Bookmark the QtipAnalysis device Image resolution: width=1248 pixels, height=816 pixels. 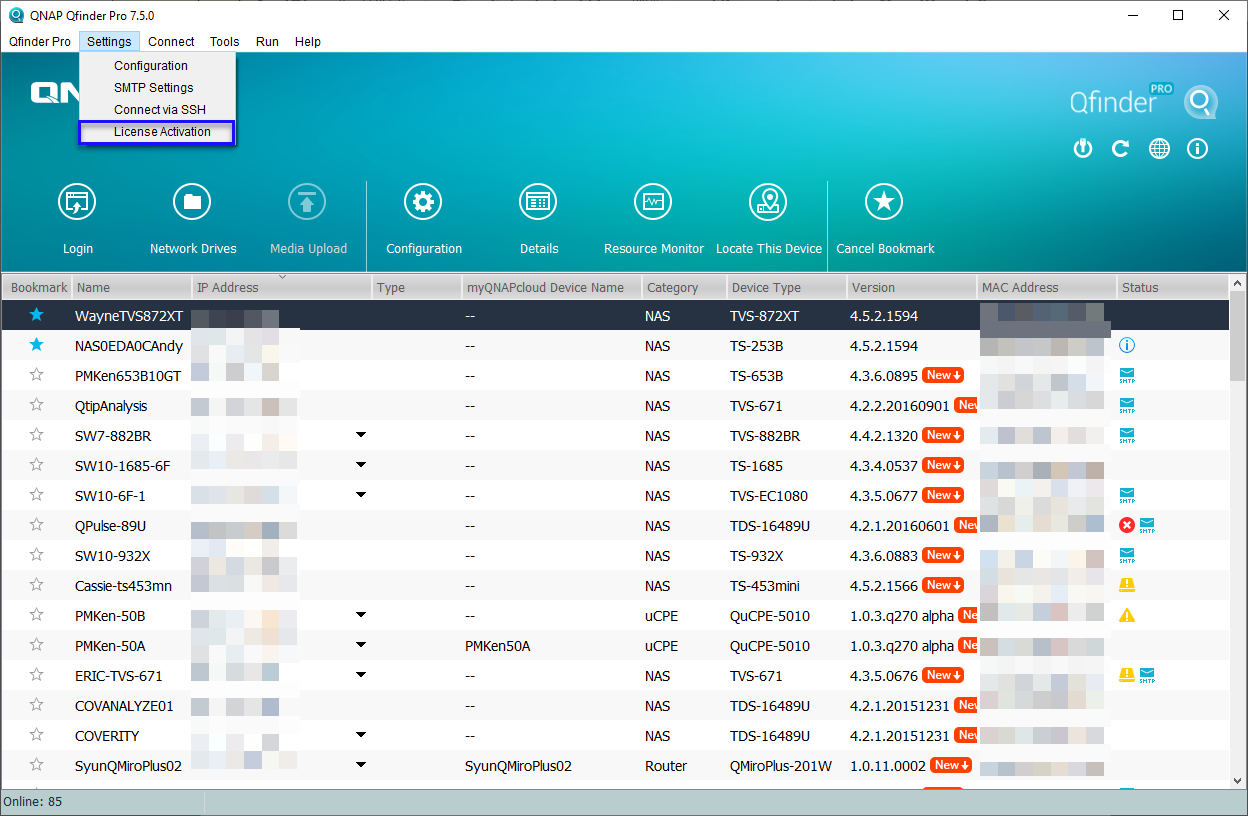pyautogui.click(x=37, y=404)
